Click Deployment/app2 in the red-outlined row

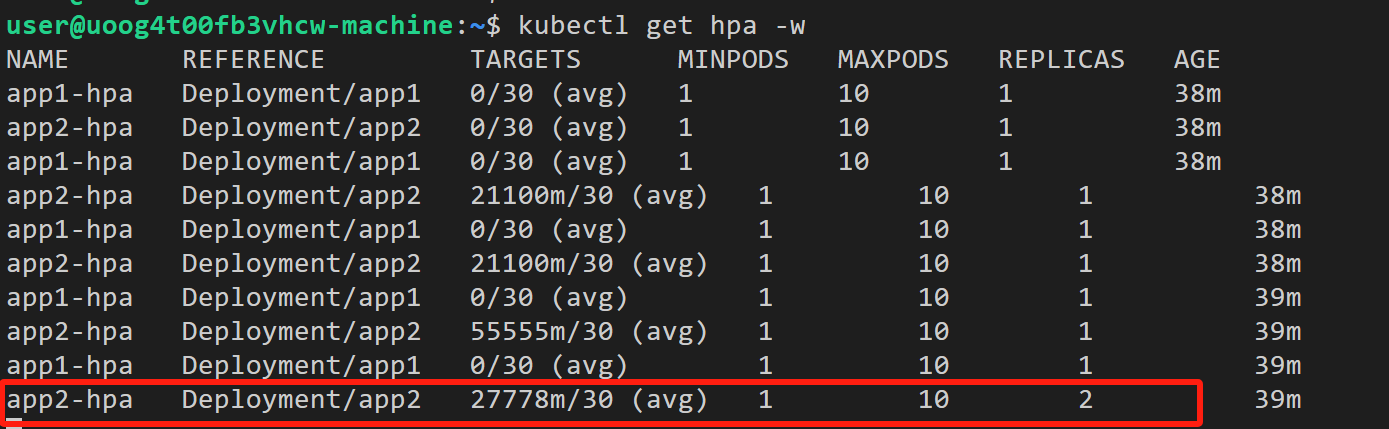[301, 401]
